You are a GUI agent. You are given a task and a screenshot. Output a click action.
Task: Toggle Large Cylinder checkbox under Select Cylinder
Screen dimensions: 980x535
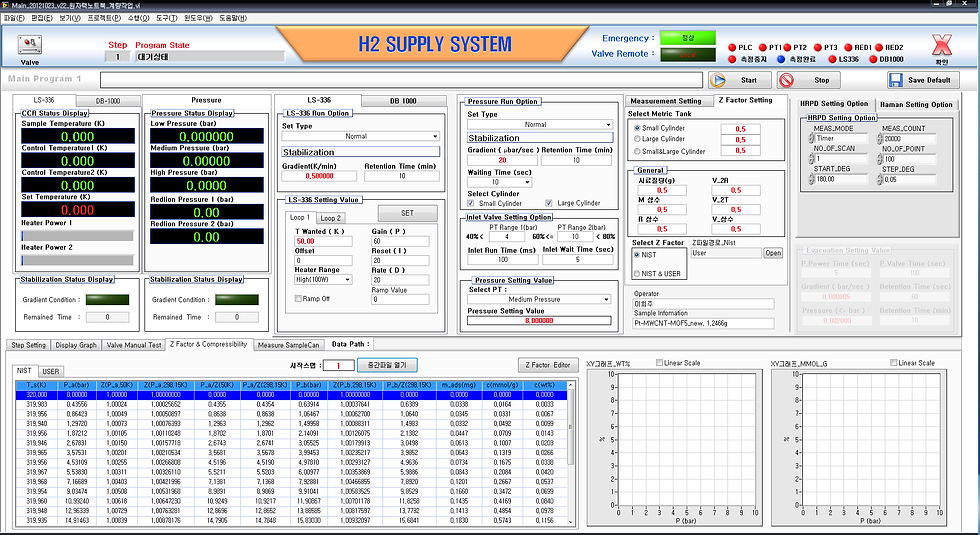549,203
